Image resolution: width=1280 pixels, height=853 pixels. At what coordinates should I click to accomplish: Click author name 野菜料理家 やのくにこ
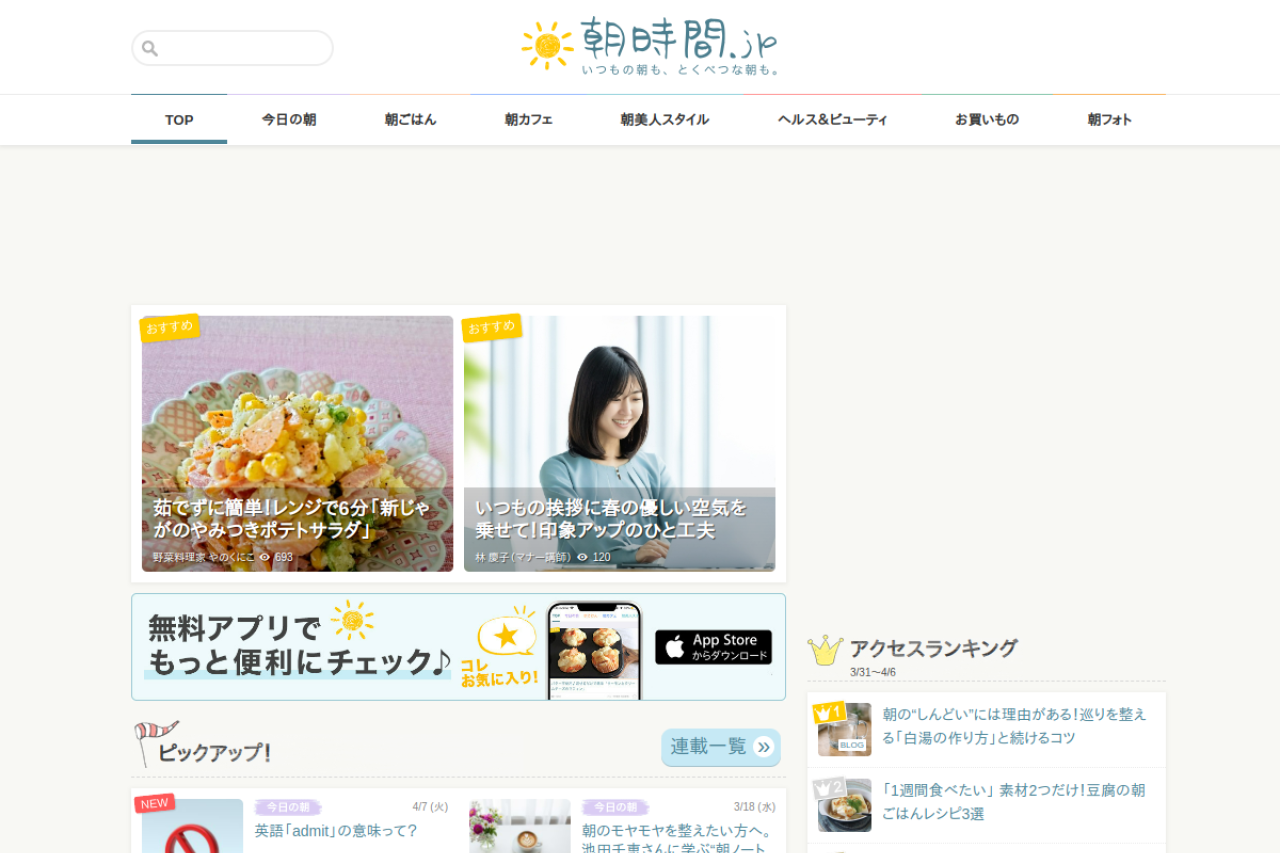[x=204, y=557]
